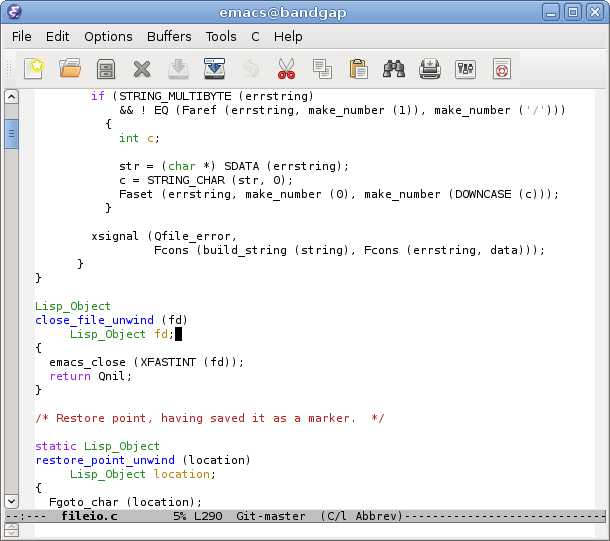Click the Save As disk icon
Image resolution: width=610 pixels, height=541 pixels.
214,69
